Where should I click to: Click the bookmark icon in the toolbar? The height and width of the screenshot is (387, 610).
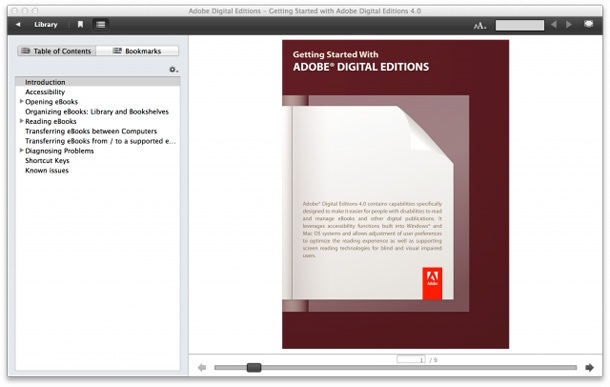80,25
